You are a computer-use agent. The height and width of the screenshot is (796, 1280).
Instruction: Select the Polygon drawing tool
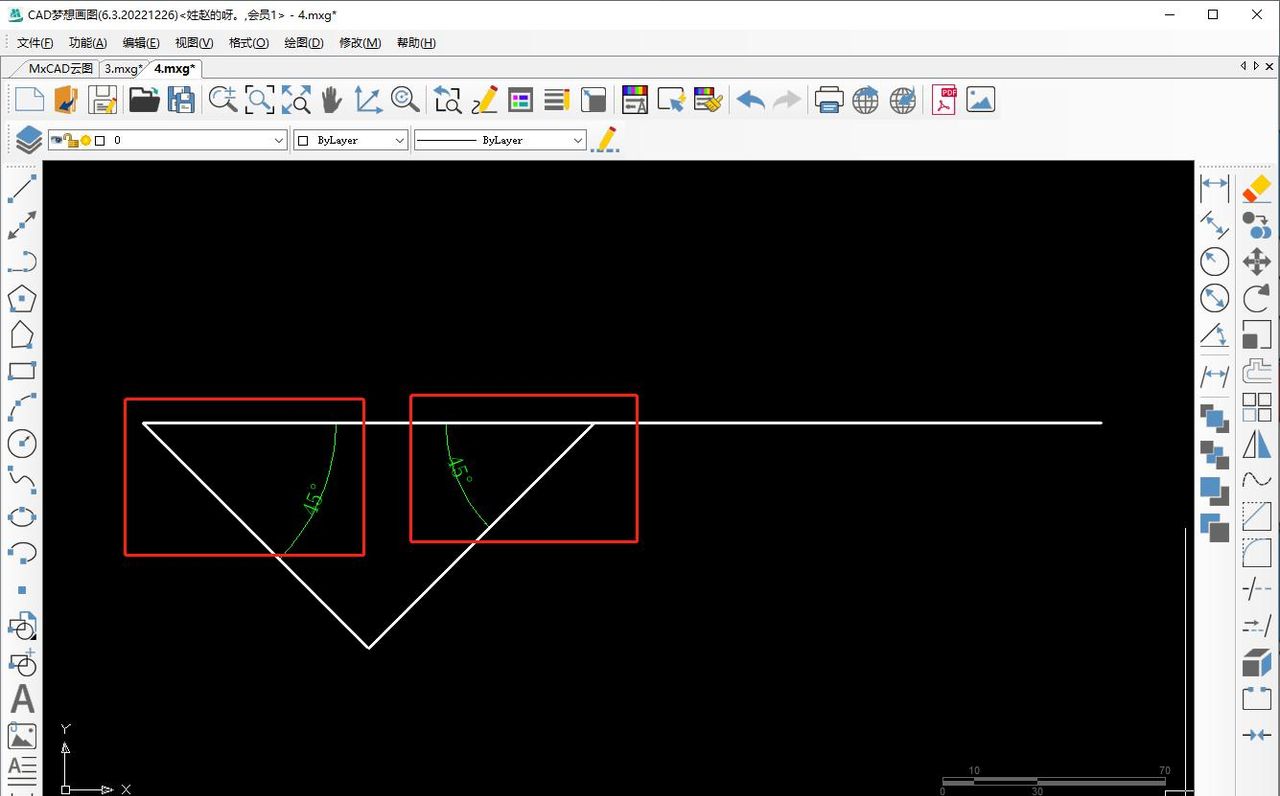coord(22,298)
